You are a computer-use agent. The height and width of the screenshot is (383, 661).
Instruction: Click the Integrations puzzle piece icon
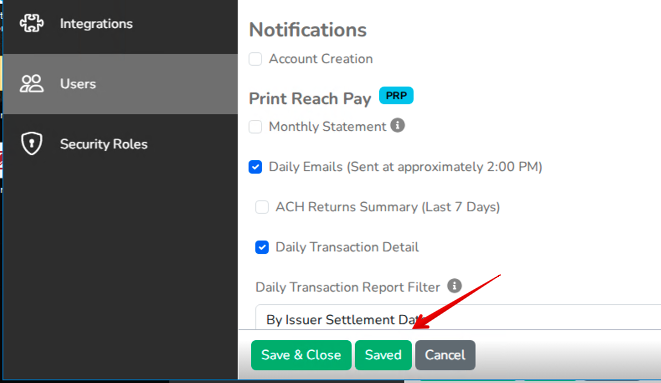[32, 23]
